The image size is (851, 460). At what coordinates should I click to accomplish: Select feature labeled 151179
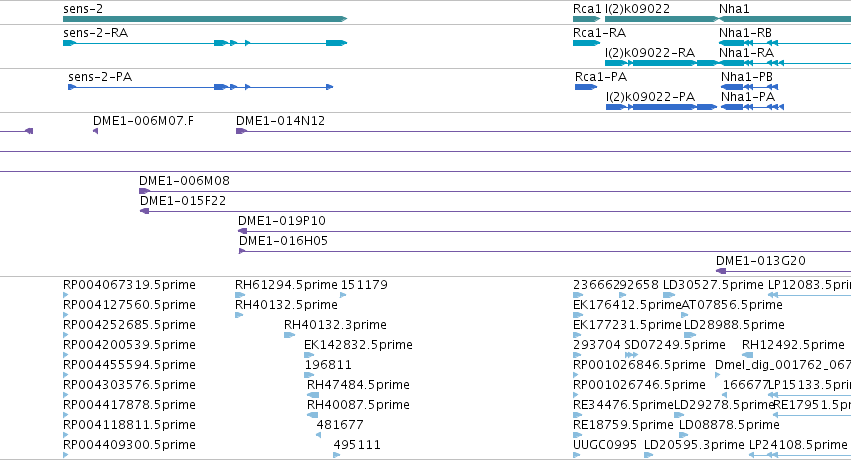[364, 285]
